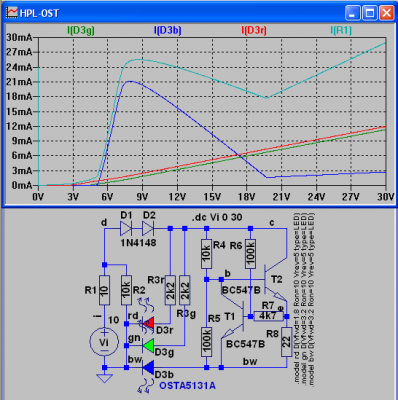Select diode D2 symbol
Image resolution: width=398 pixels, height=400 pixels.
[x=148, y=228]
